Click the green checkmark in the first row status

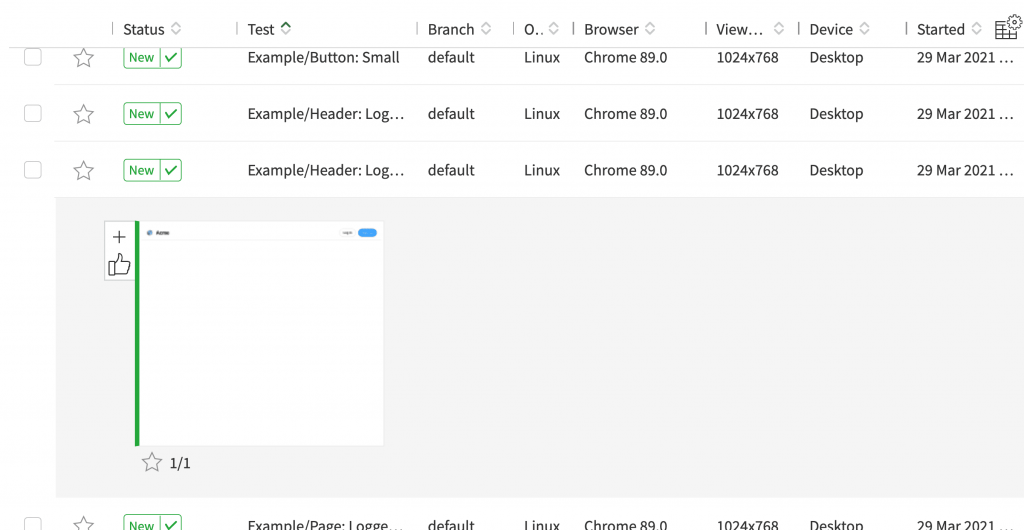[x=171, y=58]
